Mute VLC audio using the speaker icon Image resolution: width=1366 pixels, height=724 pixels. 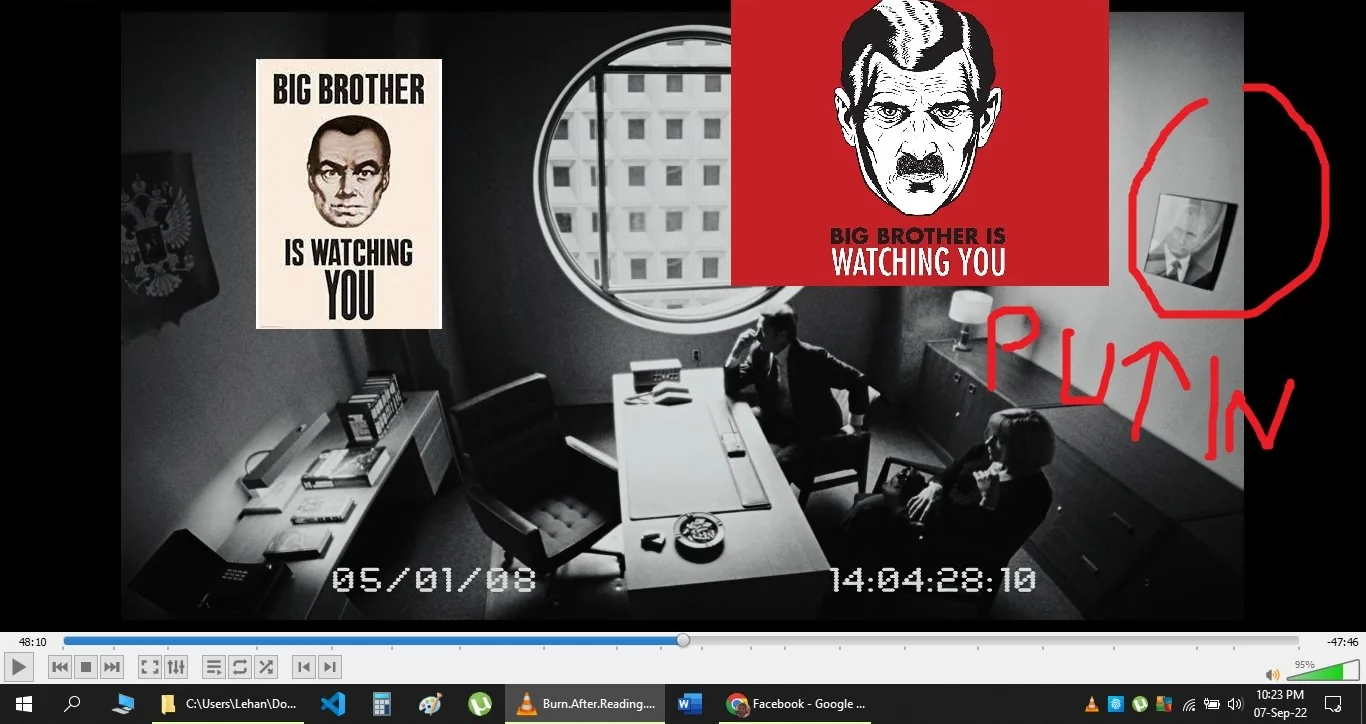pos(1272,675)
